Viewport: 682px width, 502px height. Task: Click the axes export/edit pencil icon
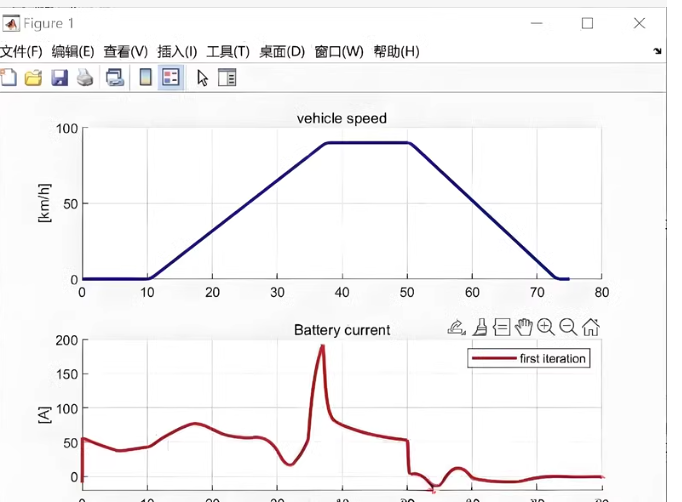[456, 327]
